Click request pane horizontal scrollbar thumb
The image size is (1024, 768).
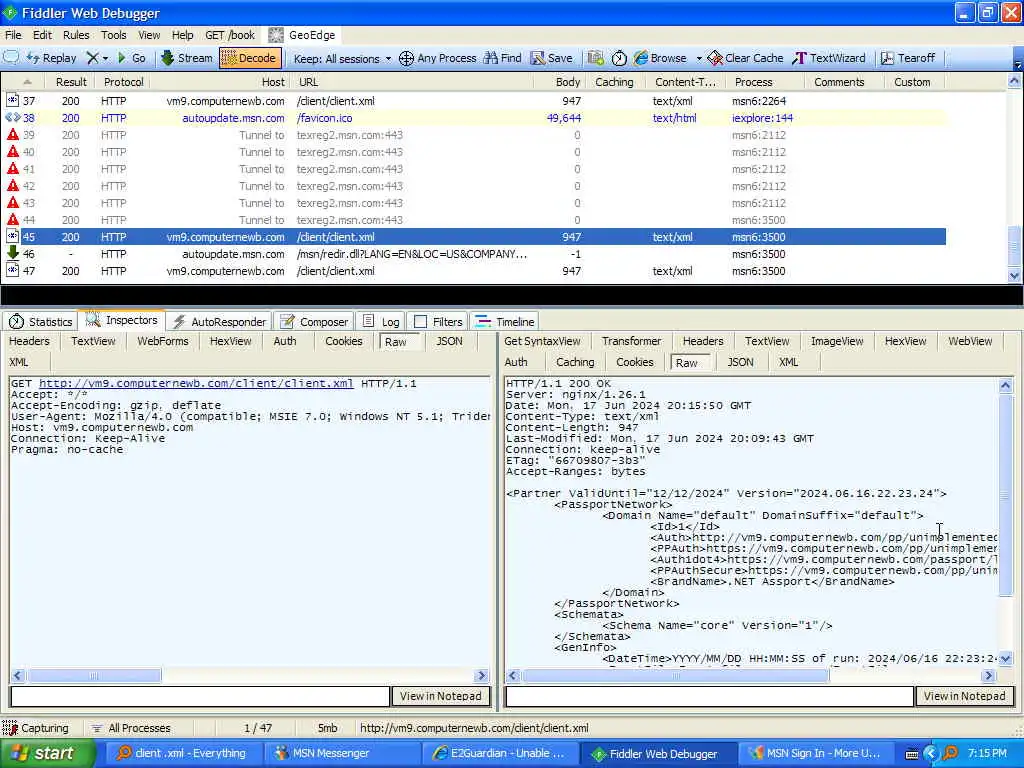94,675
